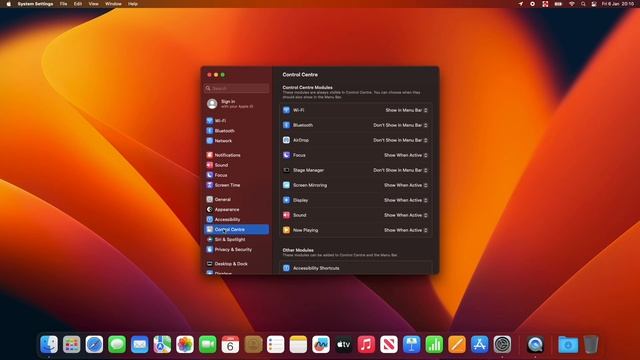Open App Store from the Dock

[480, 344]
